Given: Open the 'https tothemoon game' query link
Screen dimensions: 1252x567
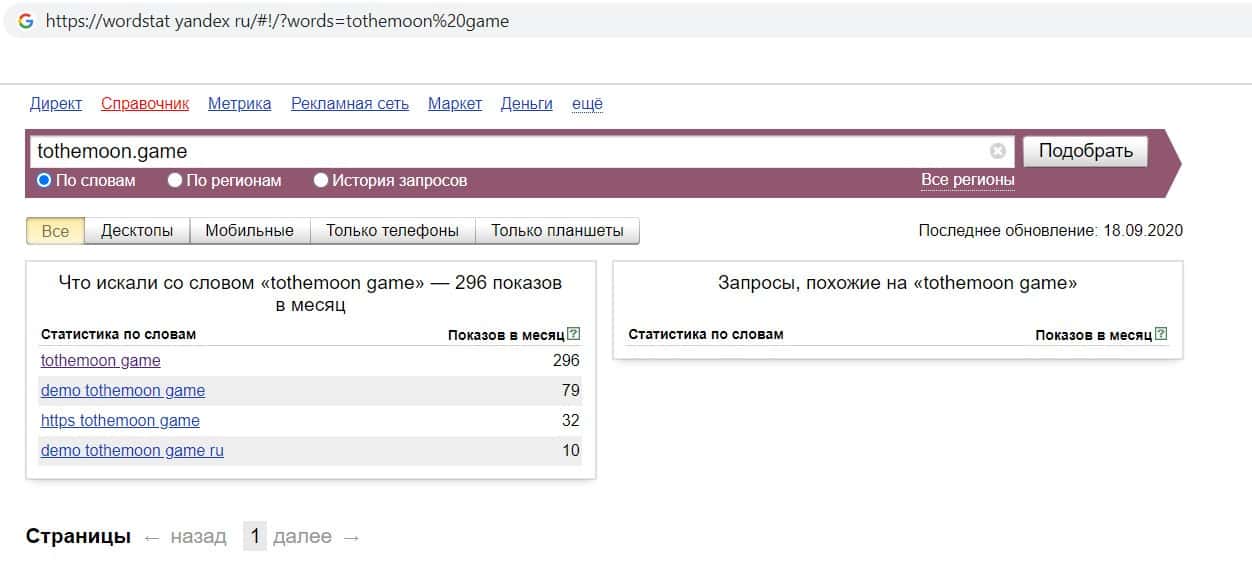Looking at the screenshot, I should (x=120, y=421).
